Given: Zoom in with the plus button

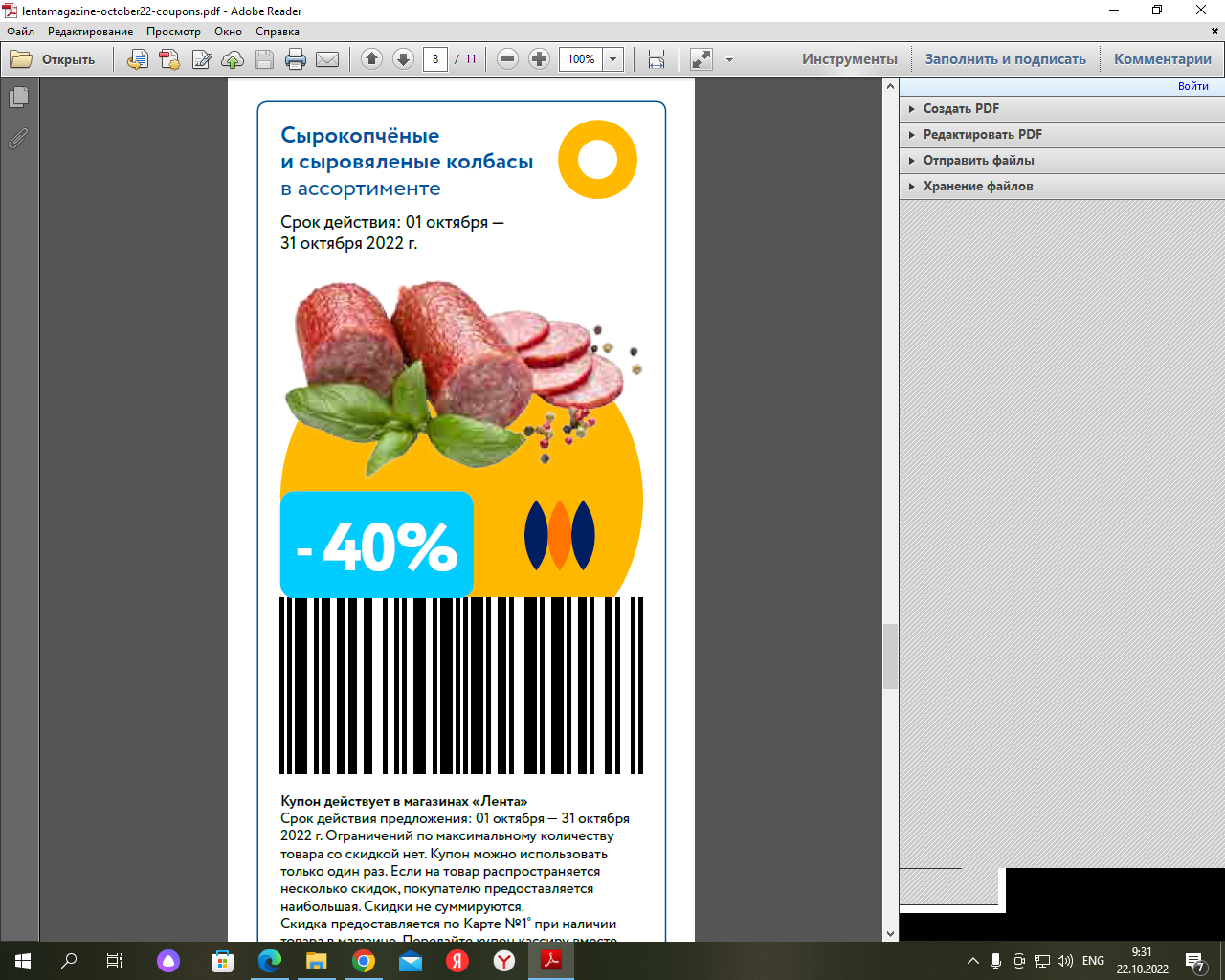Looking at the screenshot, I should 540,59.
